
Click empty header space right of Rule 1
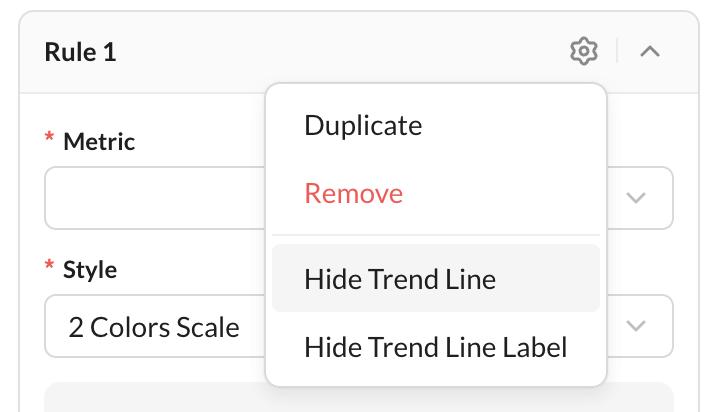[x=339, y=52]
